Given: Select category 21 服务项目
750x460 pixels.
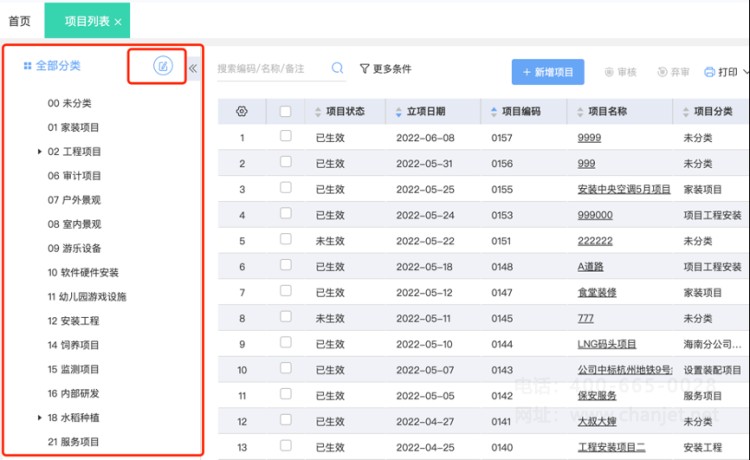Looking at the screenshot, I should tap(73, 442).
